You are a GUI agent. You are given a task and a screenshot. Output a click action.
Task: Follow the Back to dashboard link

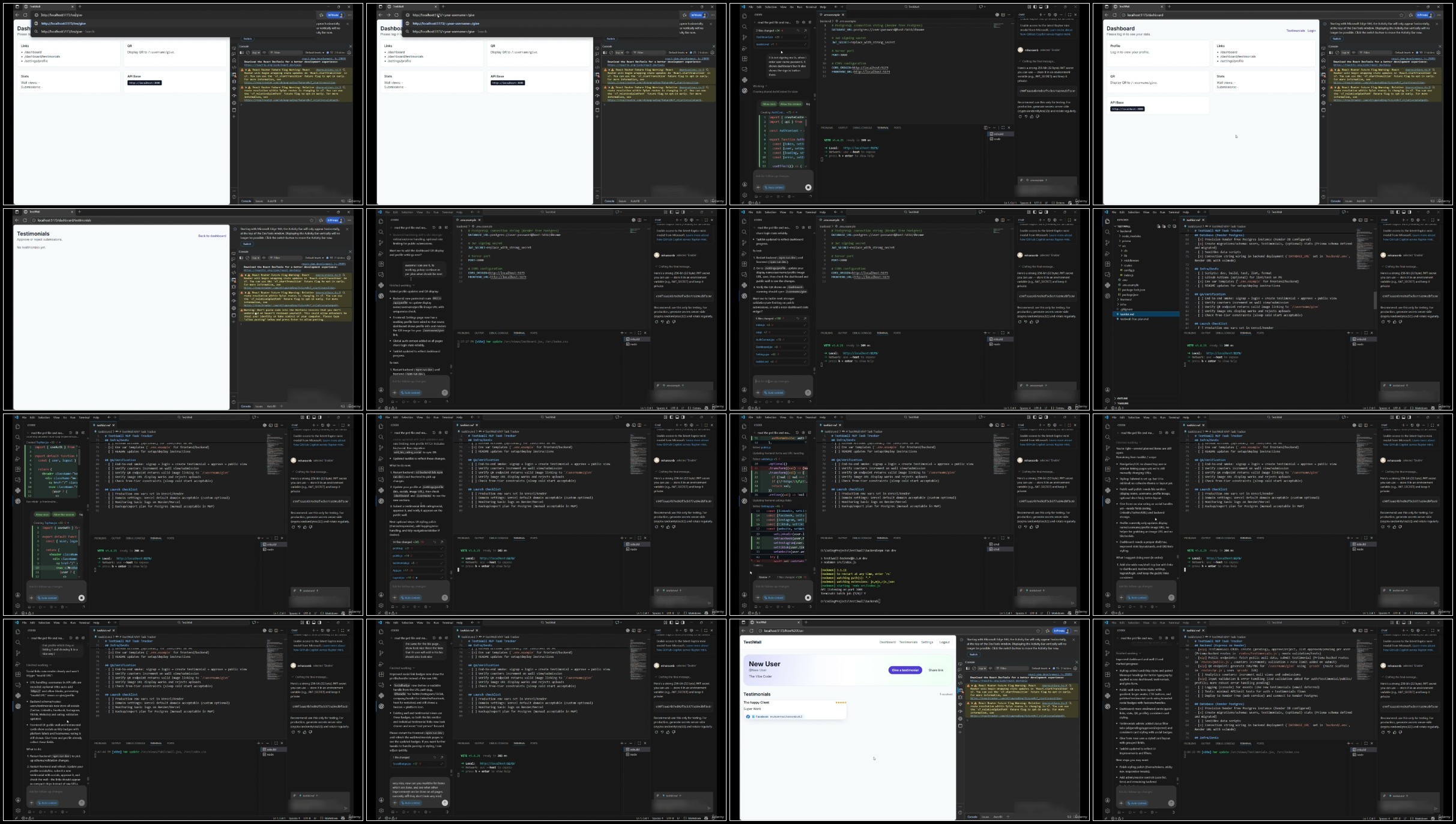212,236
